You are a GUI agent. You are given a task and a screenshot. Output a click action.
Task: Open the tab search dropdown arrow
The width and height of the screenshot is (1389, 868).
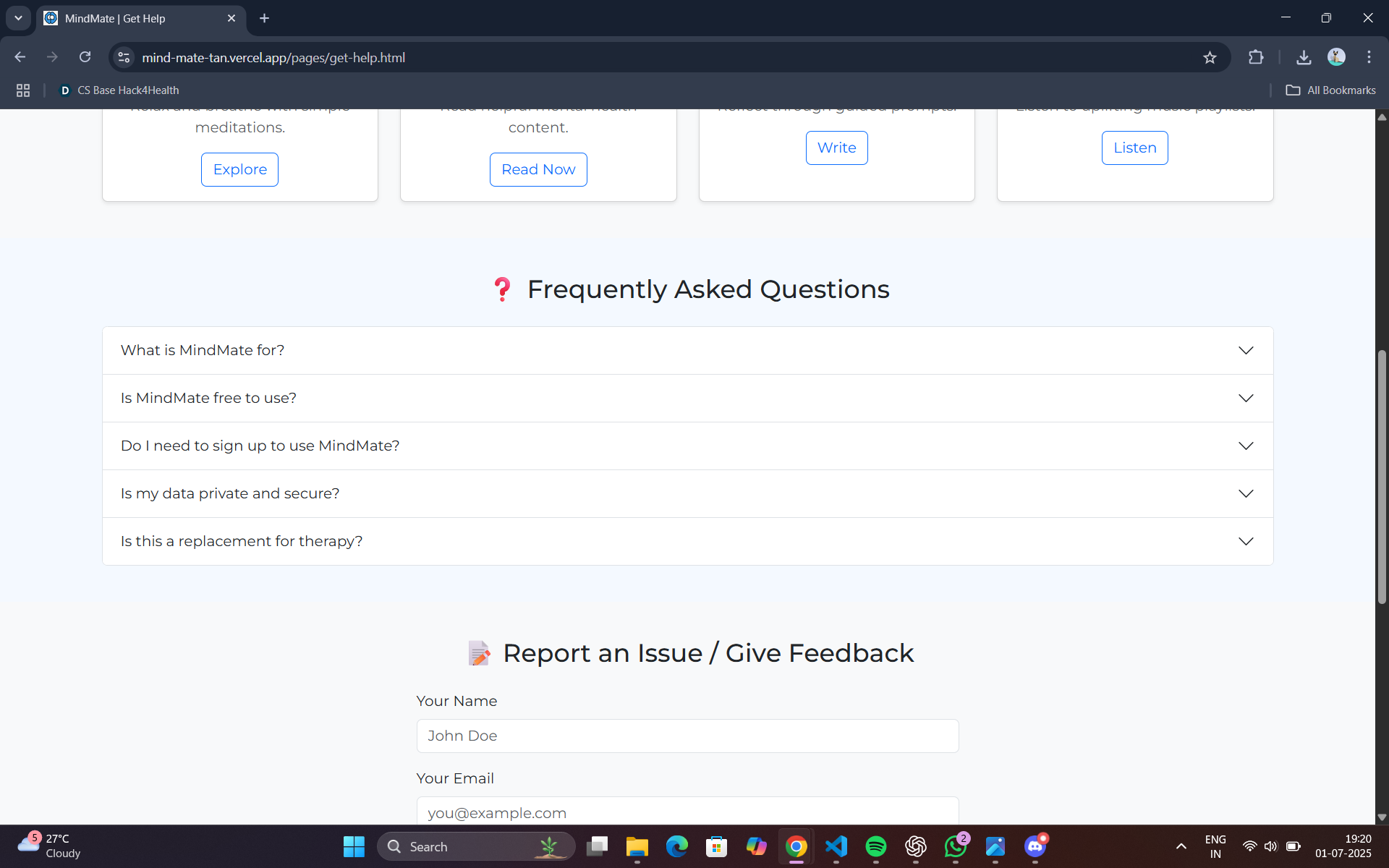18,18
